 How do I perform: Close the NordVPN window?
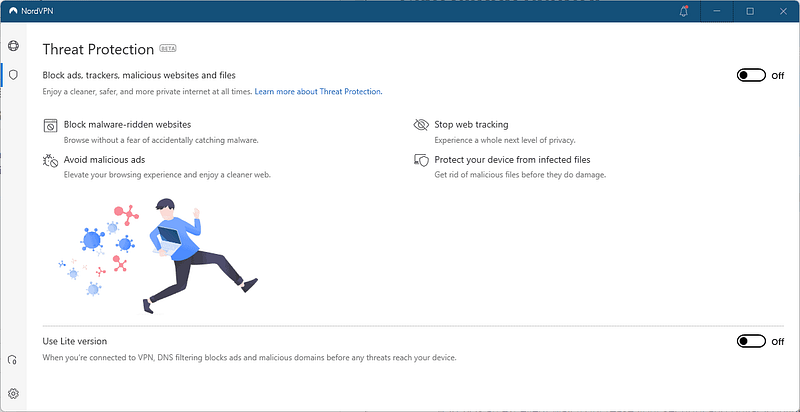pos(783,11)
